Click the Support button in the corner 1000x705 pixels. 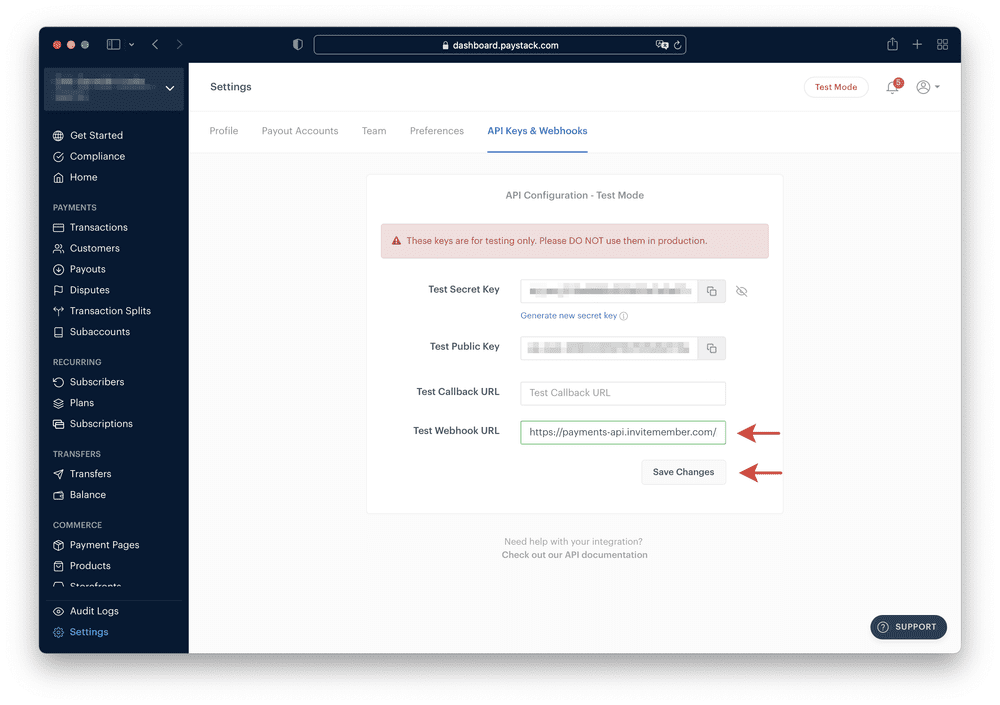(x=908, y=627)
